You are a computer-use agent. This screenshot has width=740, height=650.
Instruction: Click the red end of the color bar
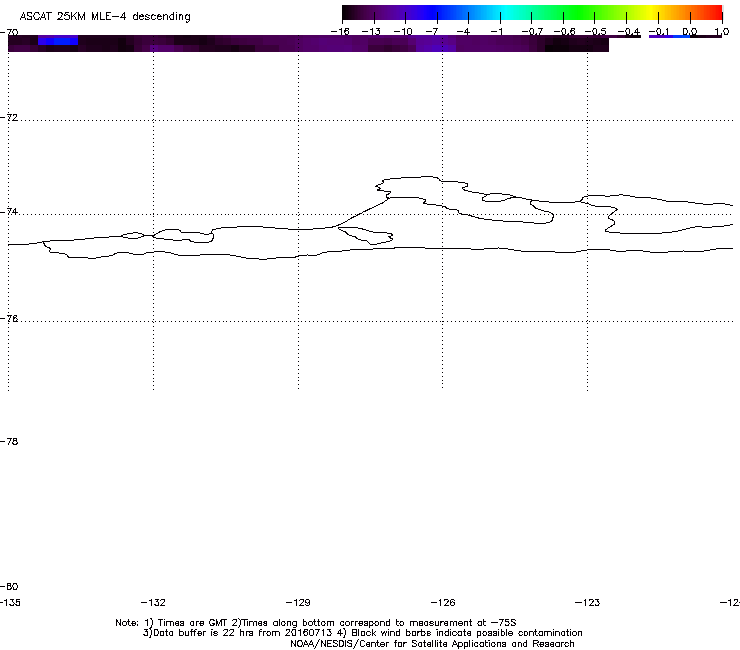pos(713,12)
